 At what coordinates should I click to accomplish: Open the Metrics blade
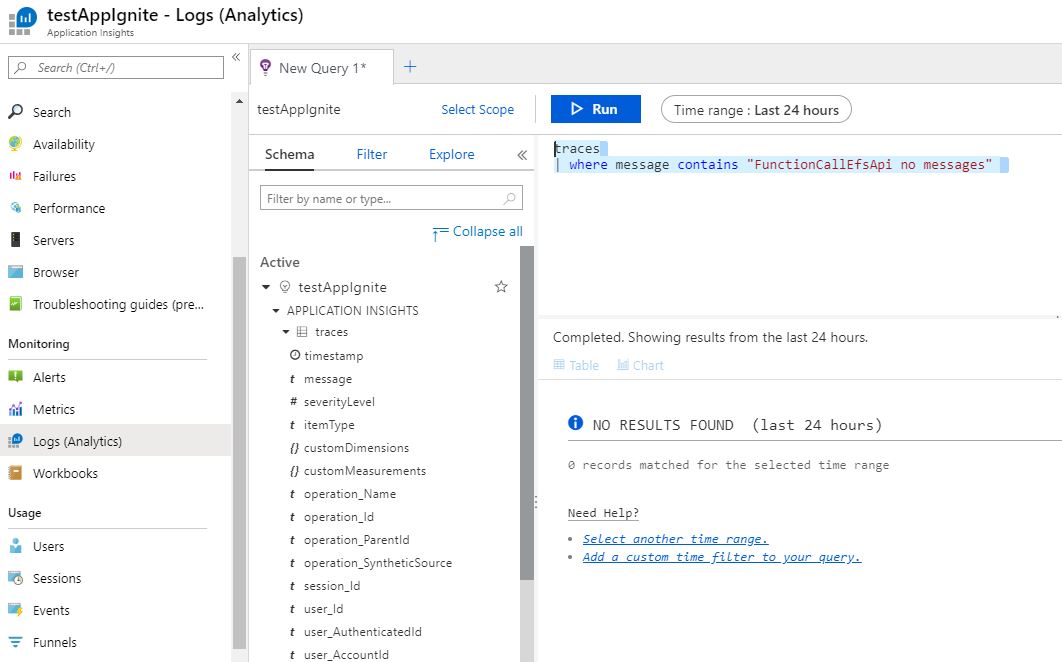57,409
